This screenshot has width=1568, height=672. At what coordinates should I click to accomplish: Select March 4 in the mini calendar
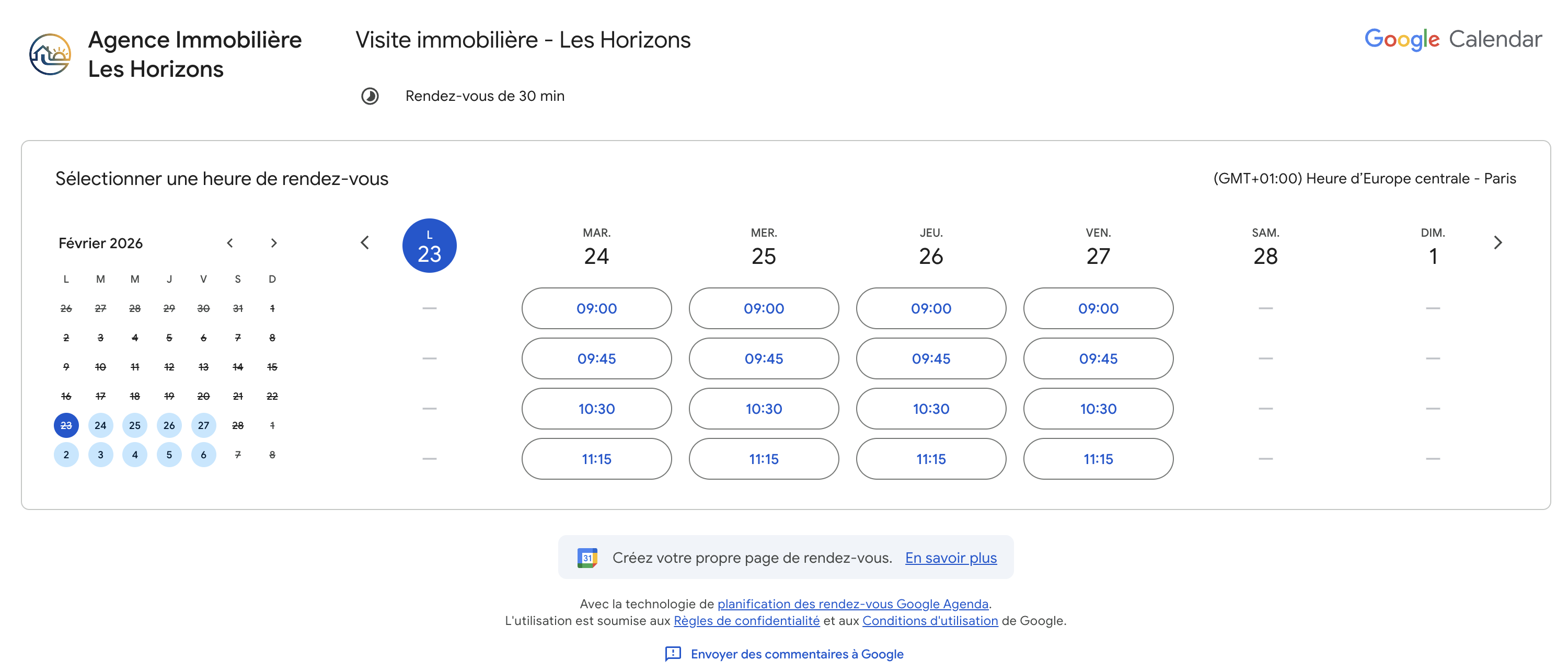(x=134, y=455)
